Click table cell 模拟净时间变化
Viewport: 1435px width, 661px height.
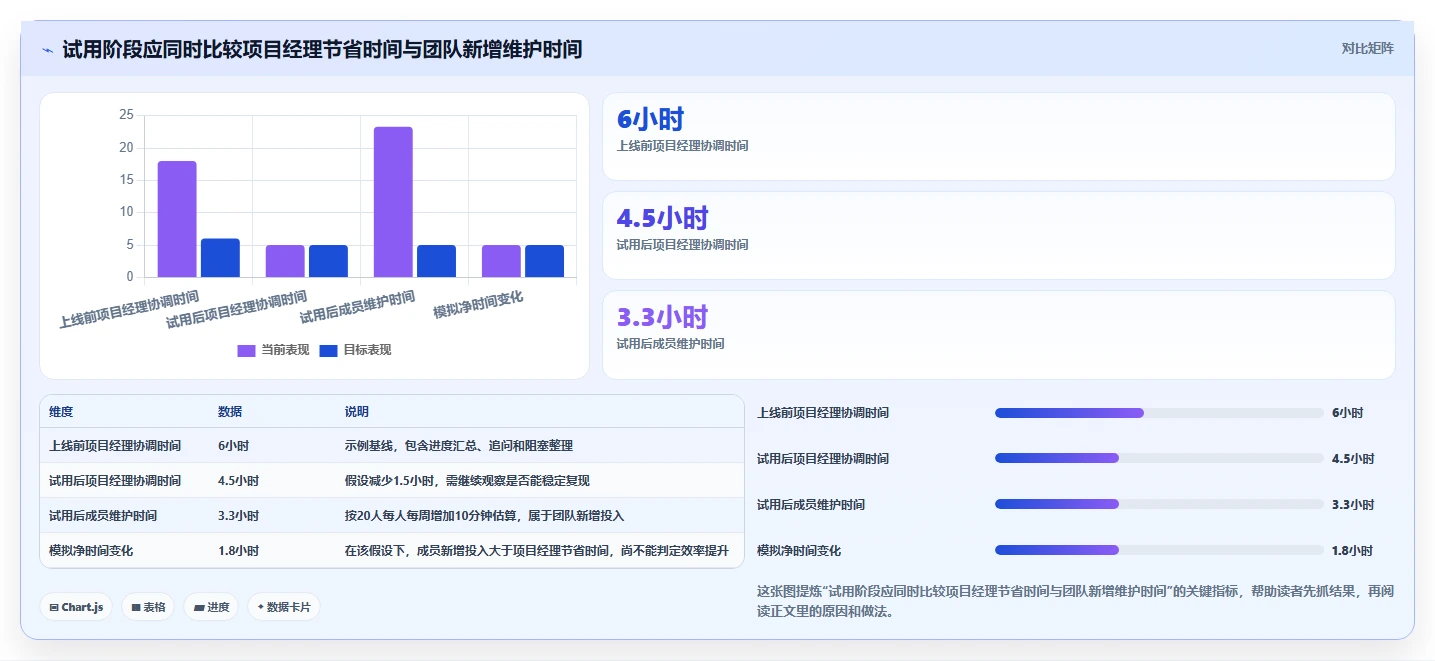[91, 551]
